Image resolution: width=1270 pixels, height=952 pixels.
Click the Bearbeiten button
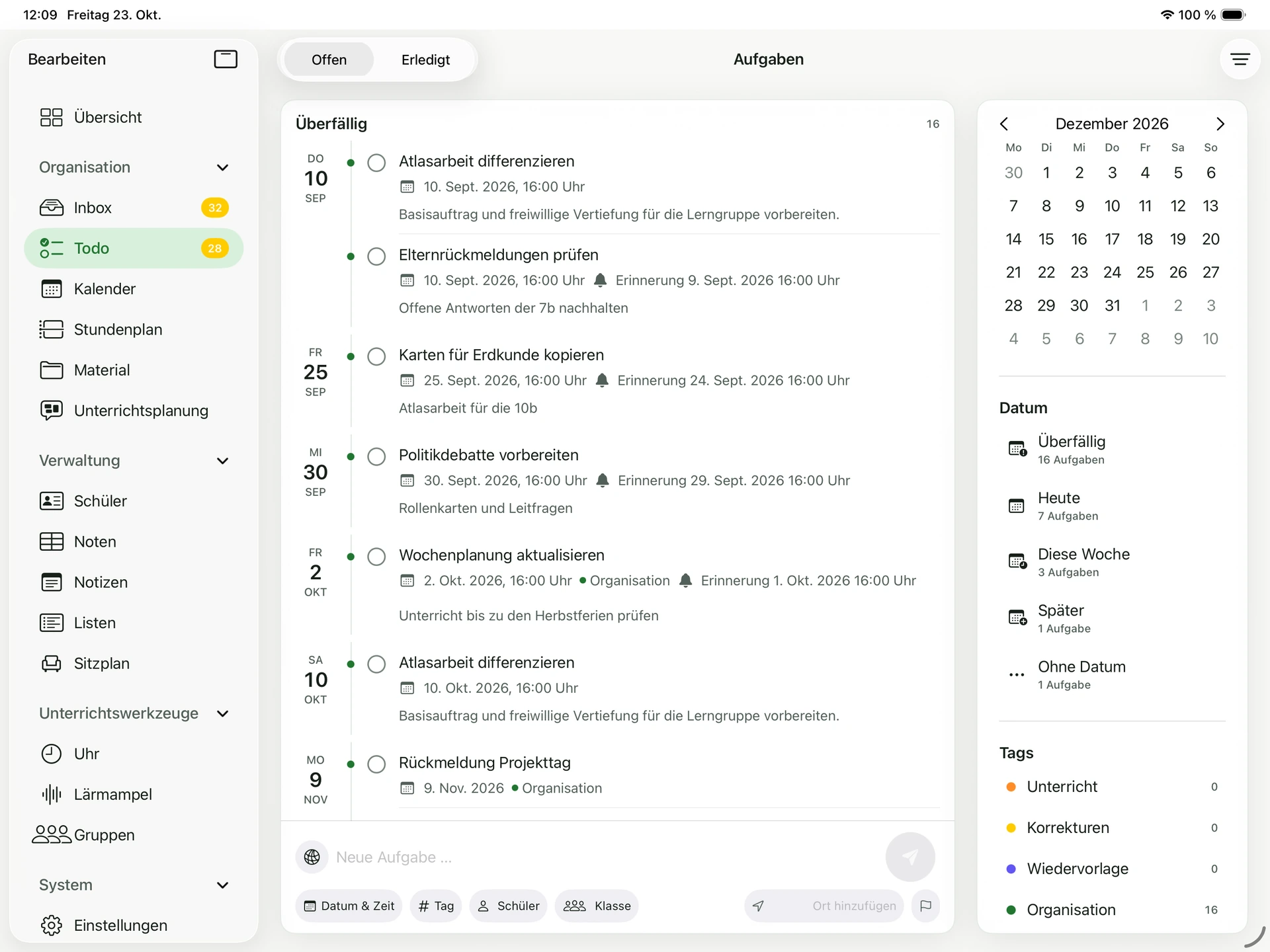point(67,59)
